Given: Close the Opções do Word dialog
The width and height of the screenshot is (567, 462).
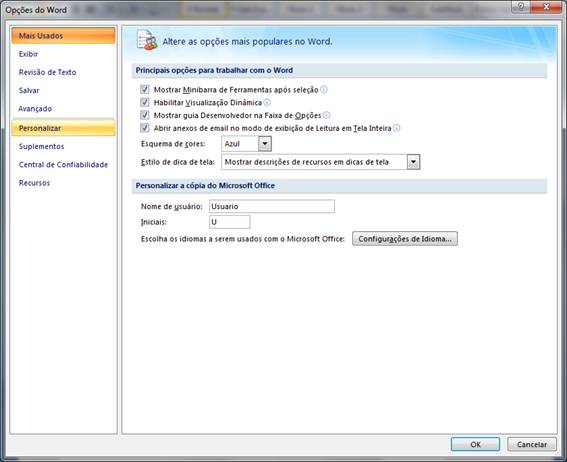Looking at the screenshot, I should point(546,7).
